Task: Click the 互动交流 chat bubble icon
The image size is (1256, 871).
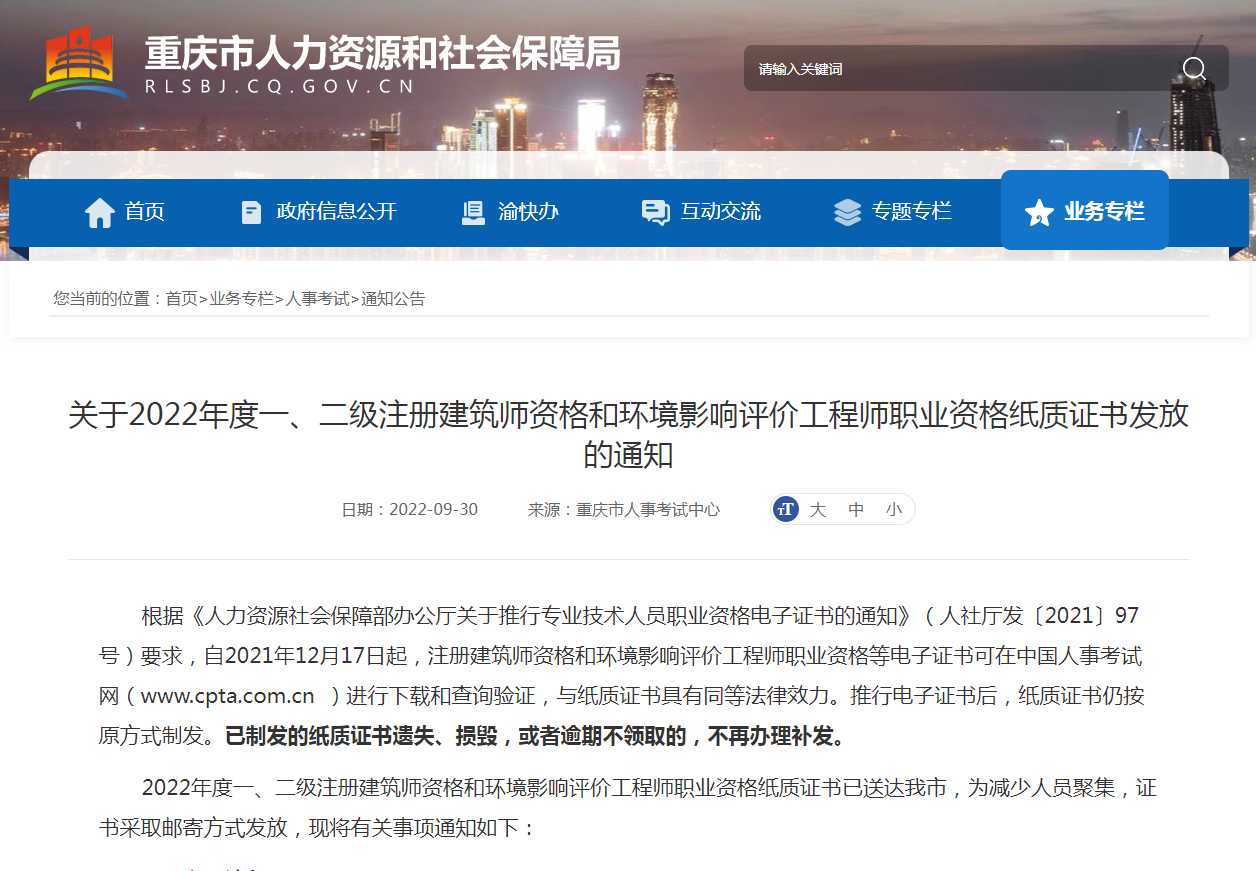Action: click(x=655, y=212)
